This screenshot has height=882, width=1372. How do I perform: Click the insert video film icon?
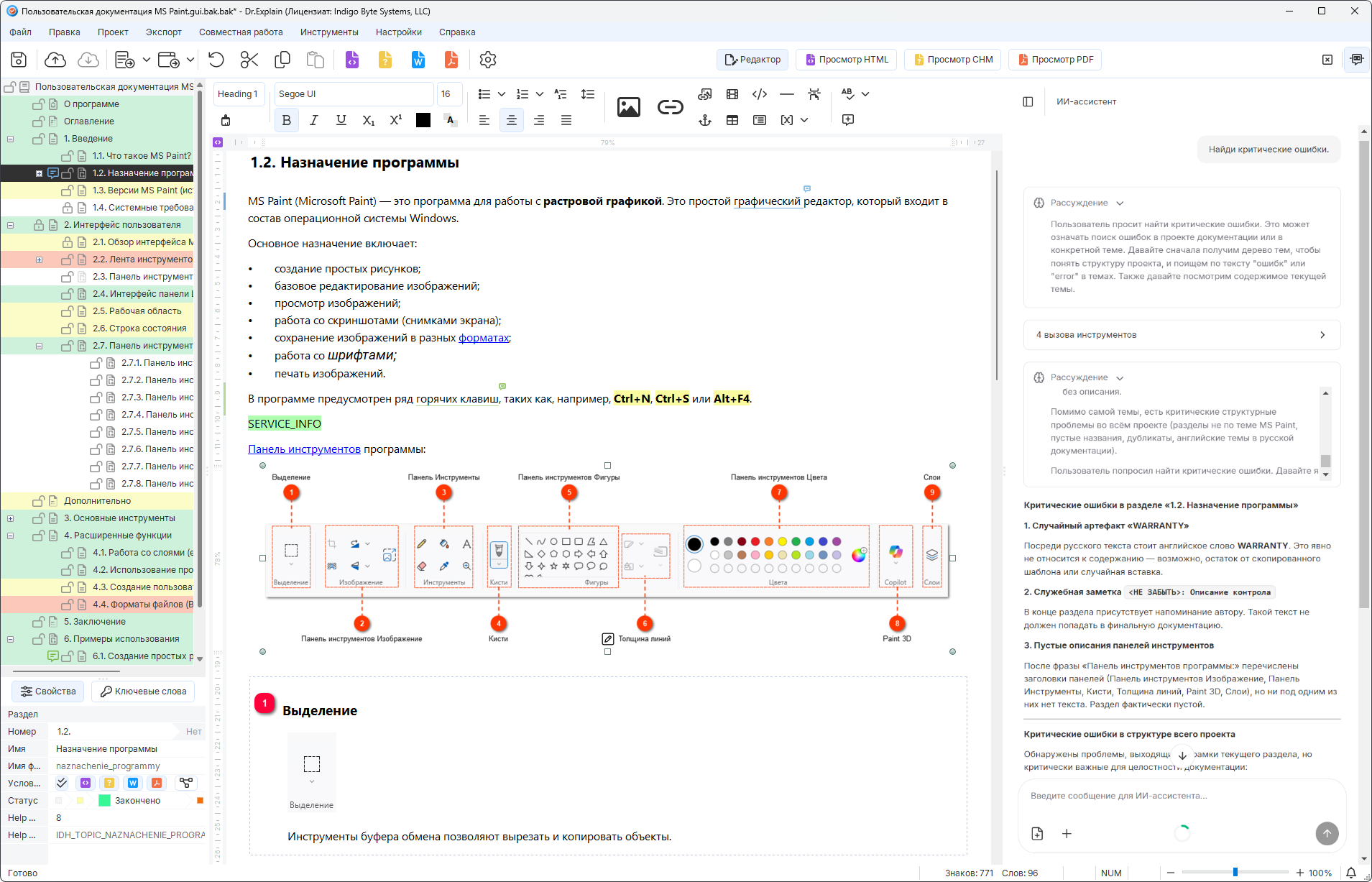(732, 94)
